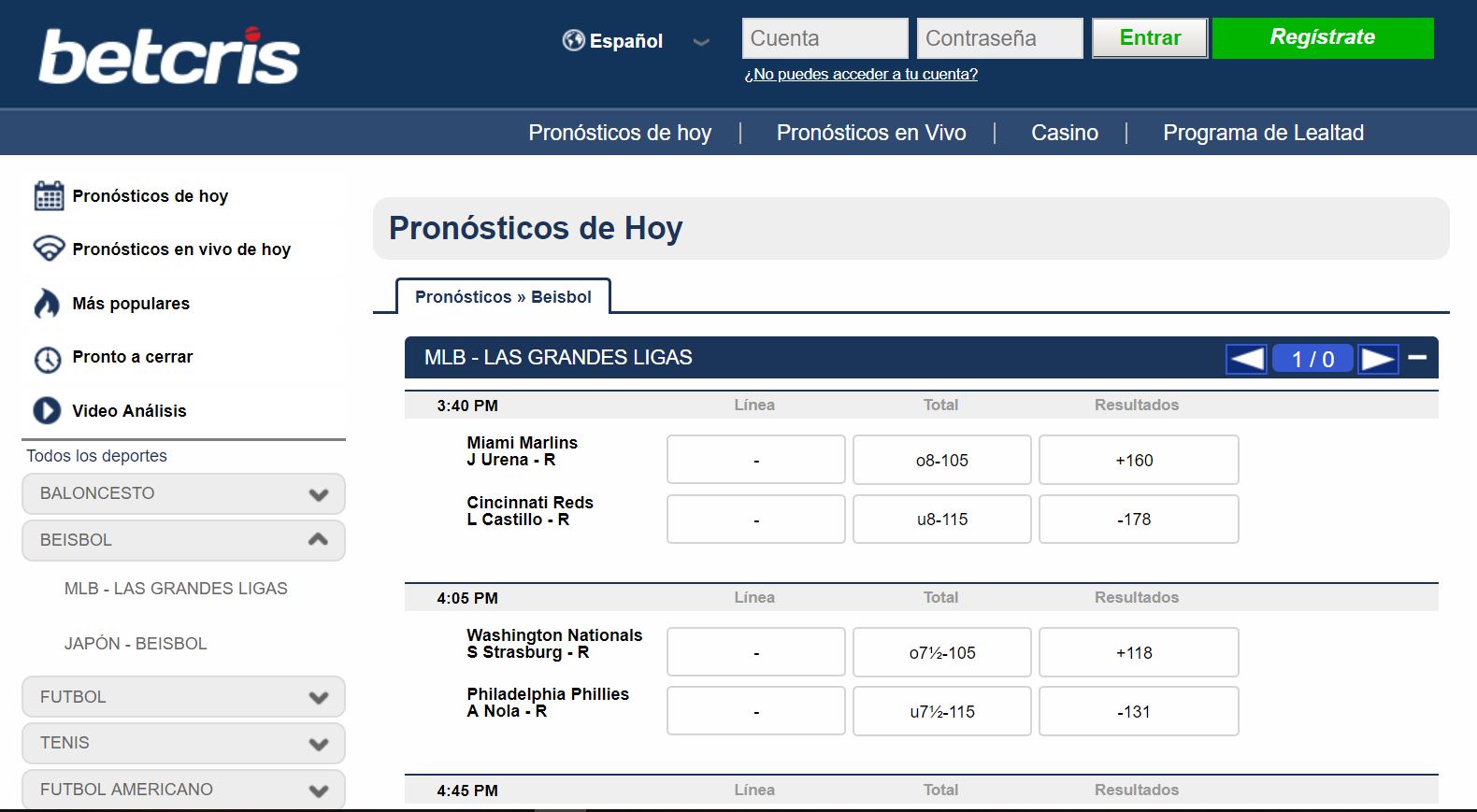Viewport: 1477px width, 812px height.
Task: Select Miami Marlins +160 moneyline
Action: pos(1139,460)
